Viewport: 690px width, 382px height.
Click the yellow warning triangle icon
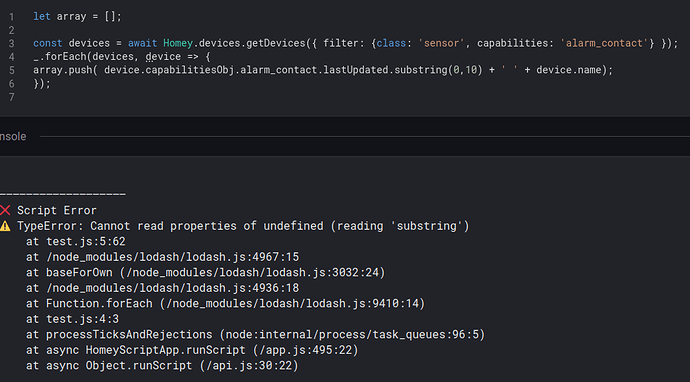click(5, 226)
